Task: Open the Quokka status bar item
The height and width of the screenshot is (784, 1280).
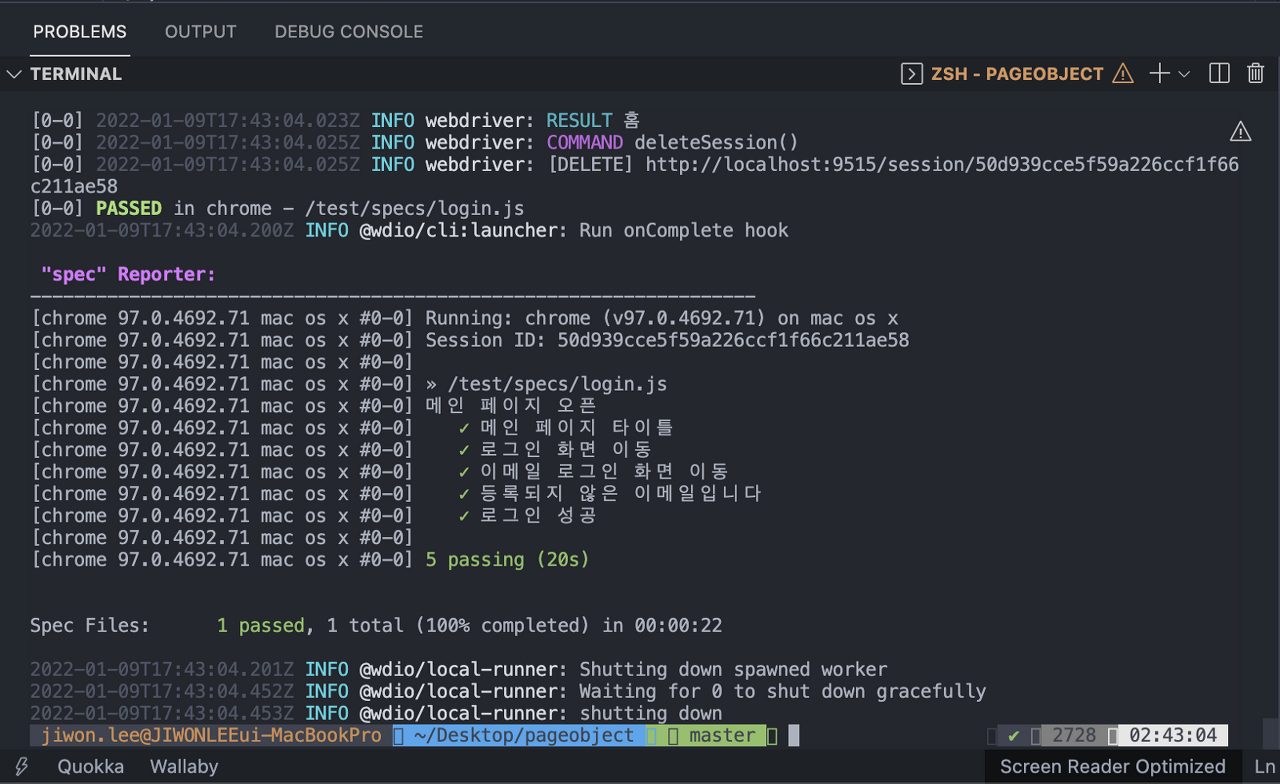Action: 91,767
